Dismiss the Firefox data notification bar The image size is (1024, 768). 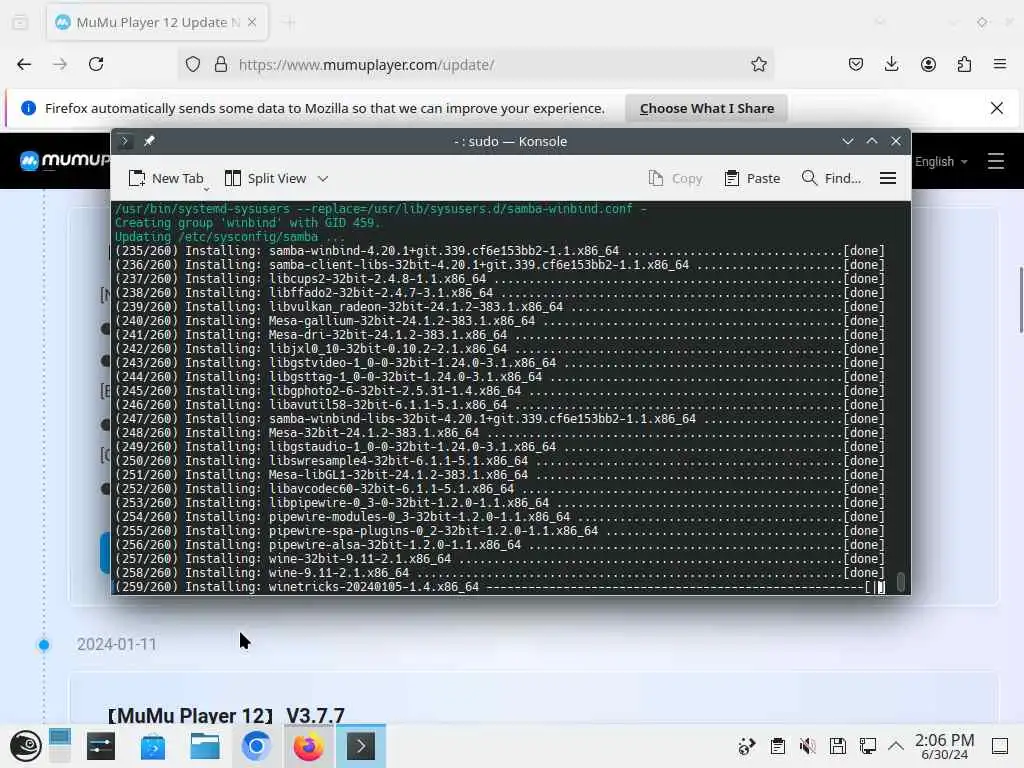pyautogui.click(x=997, y=108)
